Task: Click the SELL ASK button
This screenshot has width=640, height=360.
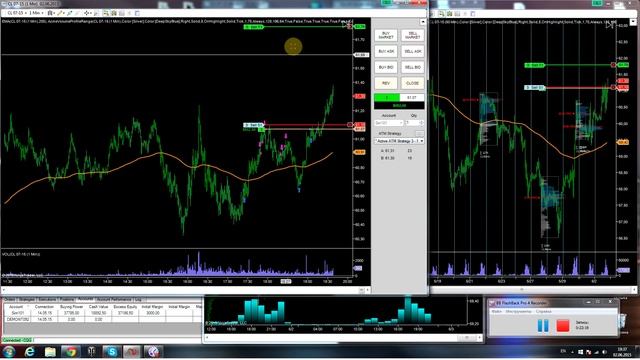Action: tap(412, 51)
